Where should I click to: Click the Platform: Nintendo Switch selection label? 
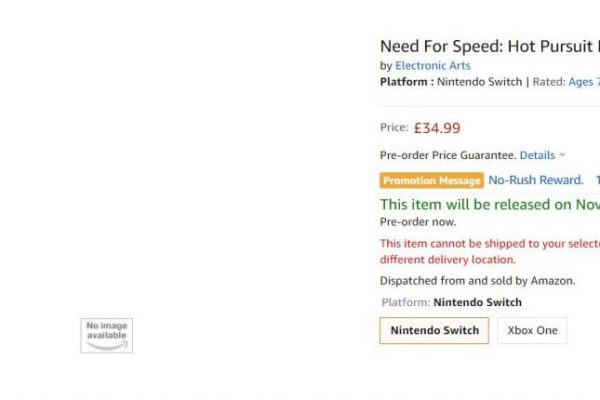pos(452,302)
